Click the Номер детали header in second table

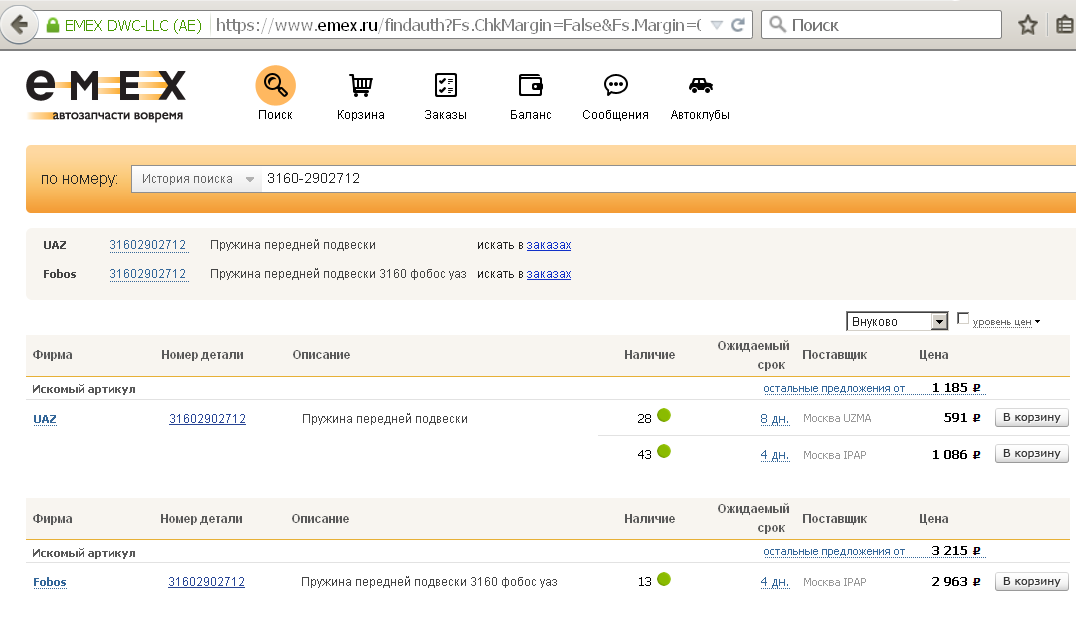pyautogui.click(x=201, y=519)
